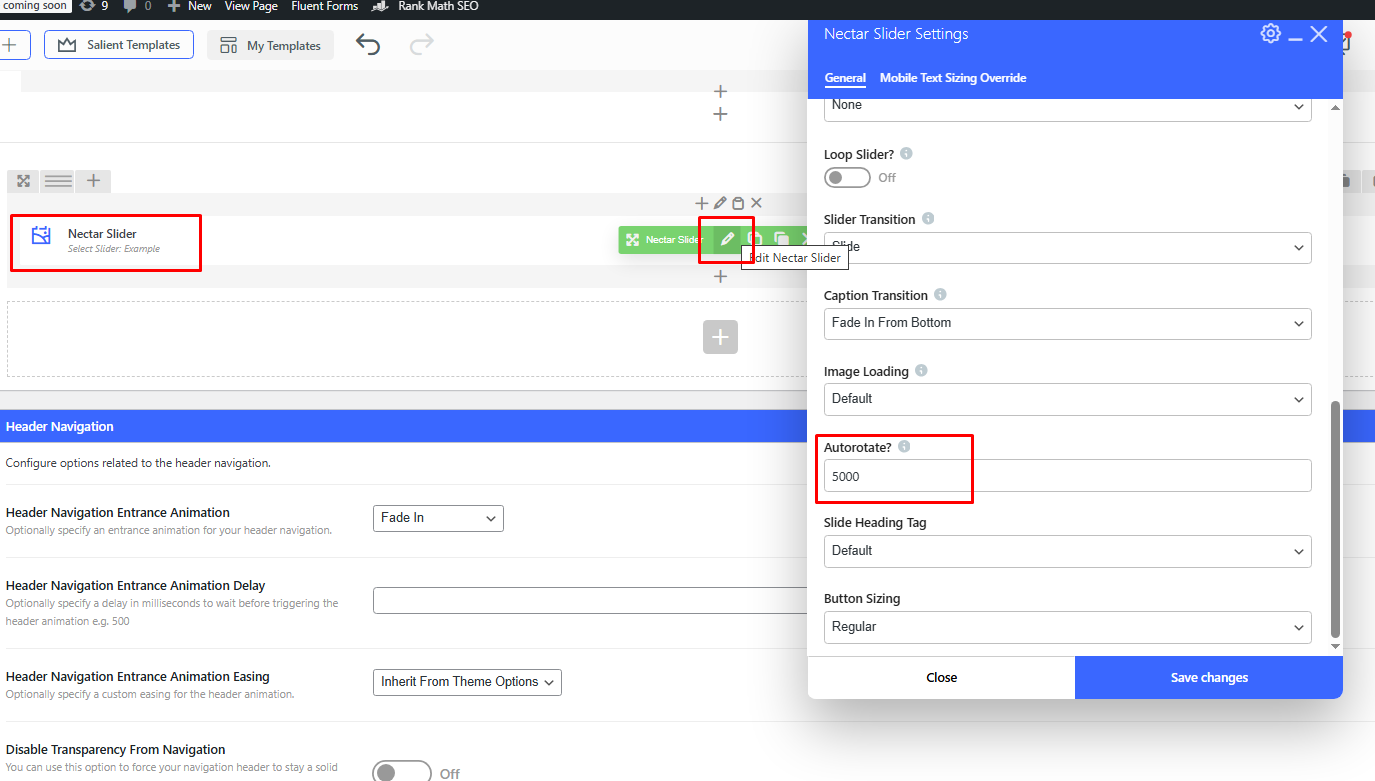Click the row layout lines icon
This screenshot has width=1375, height=781.
[58, 181]
